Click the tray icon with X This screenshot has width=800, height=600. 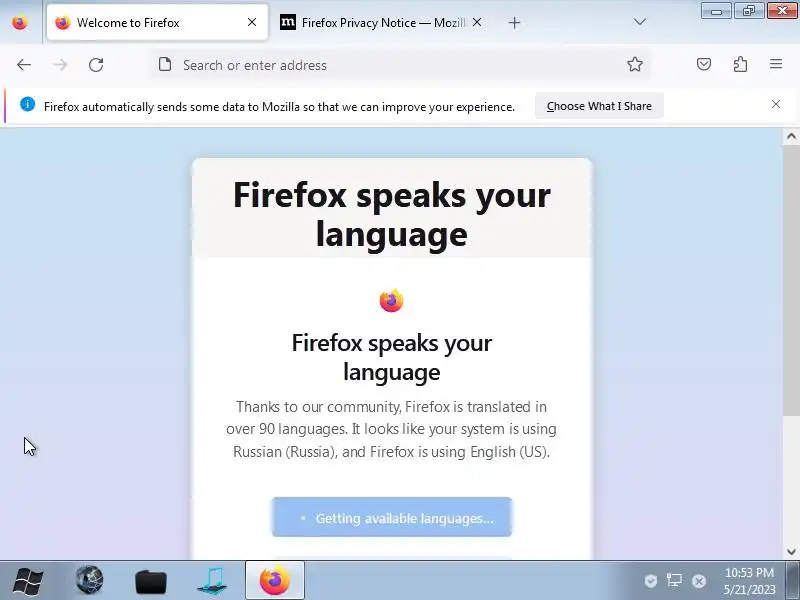(699, 581)
